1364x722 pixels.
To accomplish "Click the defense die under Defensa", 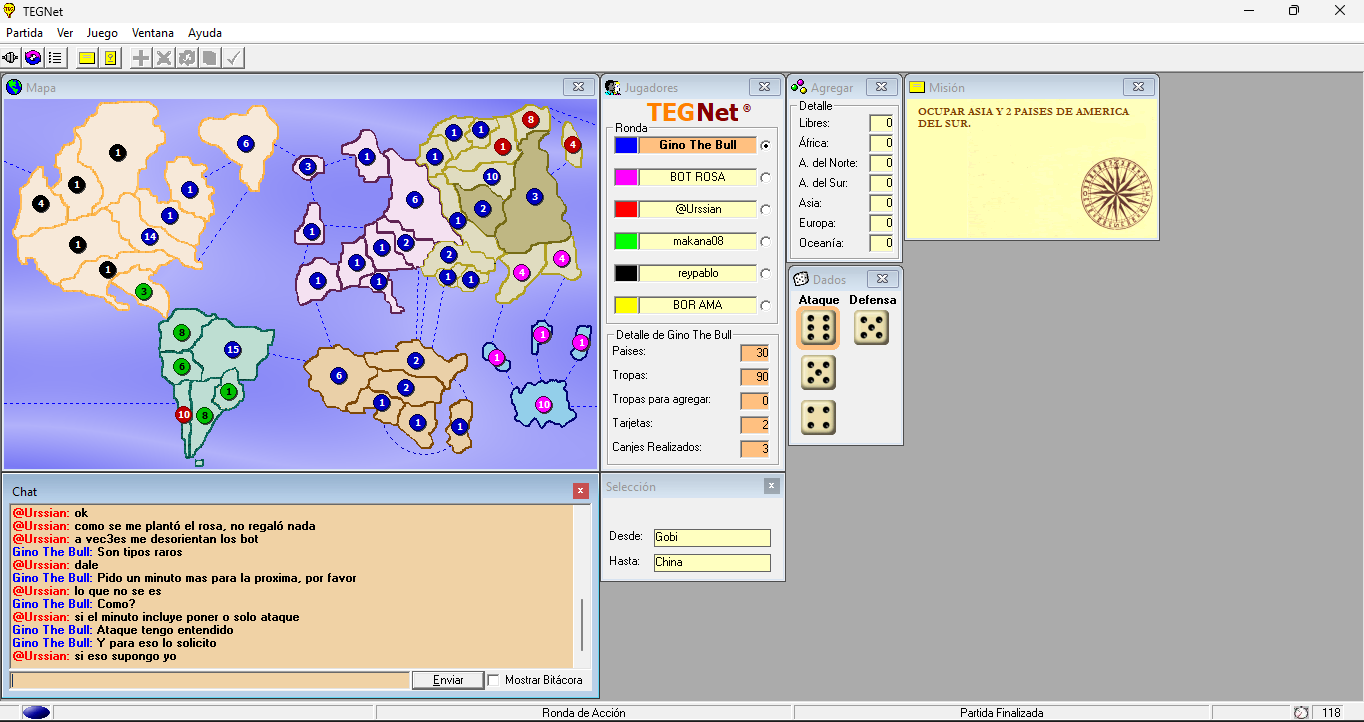I will pos(871,328).
